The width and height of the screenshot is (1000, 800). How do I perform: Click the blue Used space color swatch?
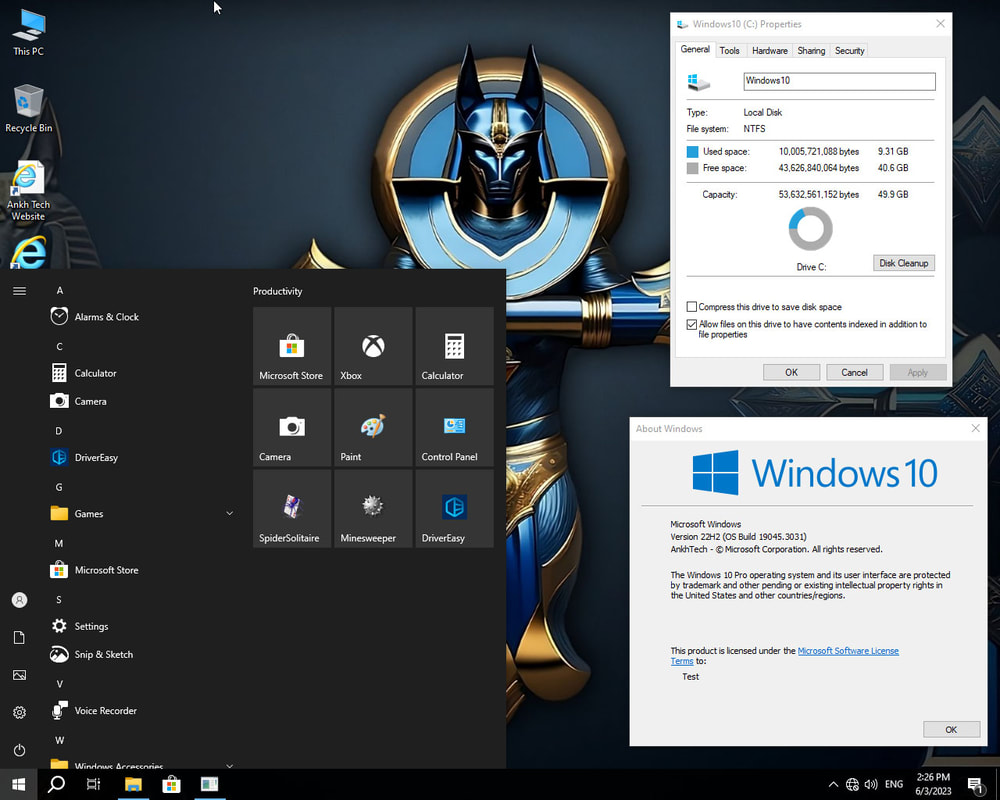[692, 151]
